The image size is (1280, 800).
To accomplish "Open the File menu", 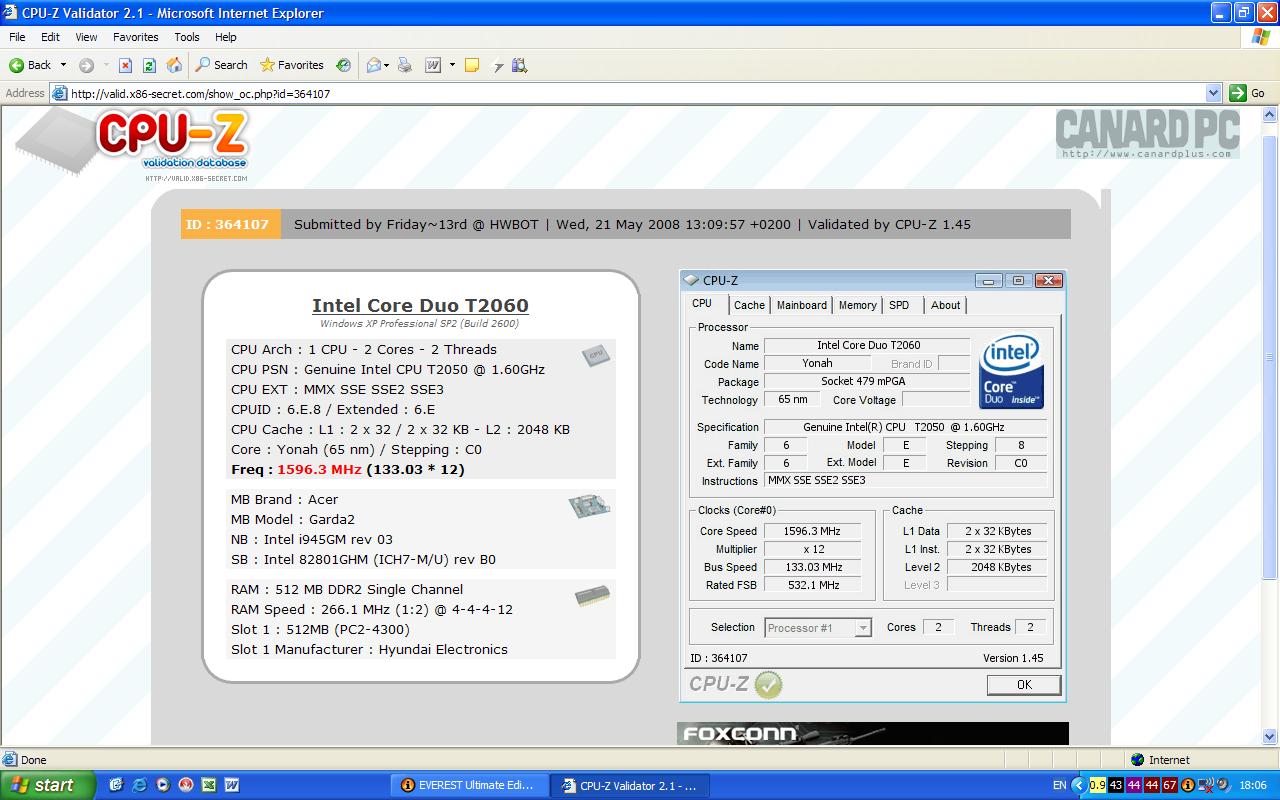I will [17, 37].
